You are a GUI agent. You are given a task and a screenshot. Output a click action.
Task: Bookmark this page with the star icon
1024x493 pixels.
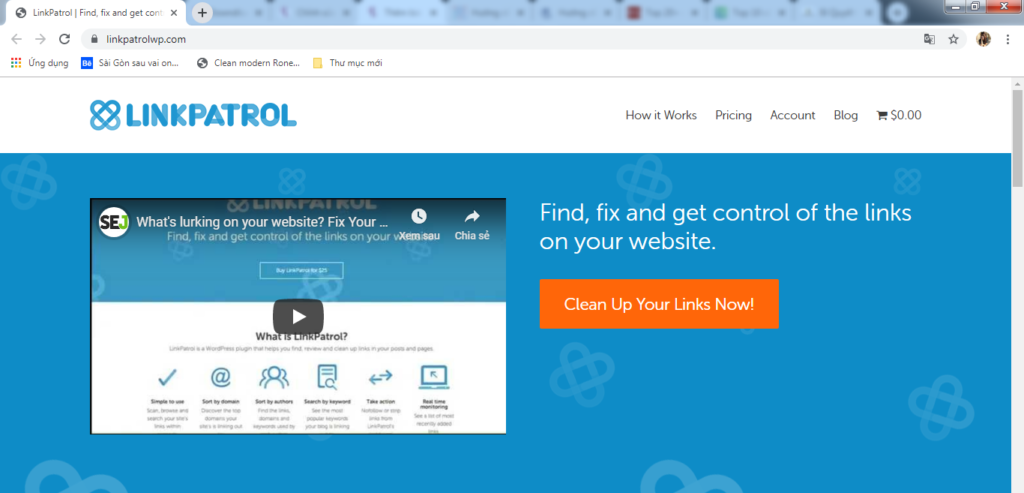pyautogui.click(x=953, y=39)
